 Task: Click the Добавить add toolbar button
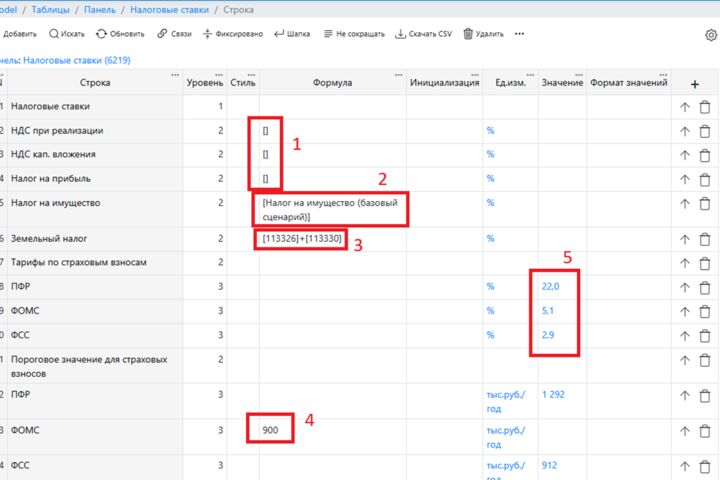point(18,34)
